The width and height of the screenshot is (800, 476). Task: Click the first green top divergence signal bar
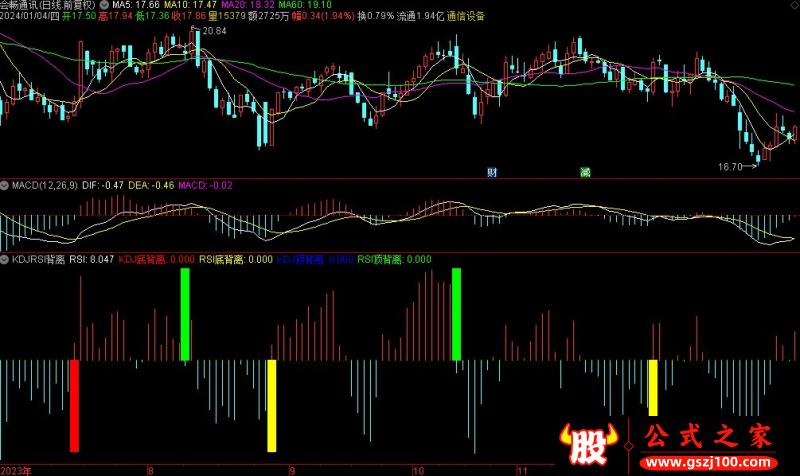[184, 313]
